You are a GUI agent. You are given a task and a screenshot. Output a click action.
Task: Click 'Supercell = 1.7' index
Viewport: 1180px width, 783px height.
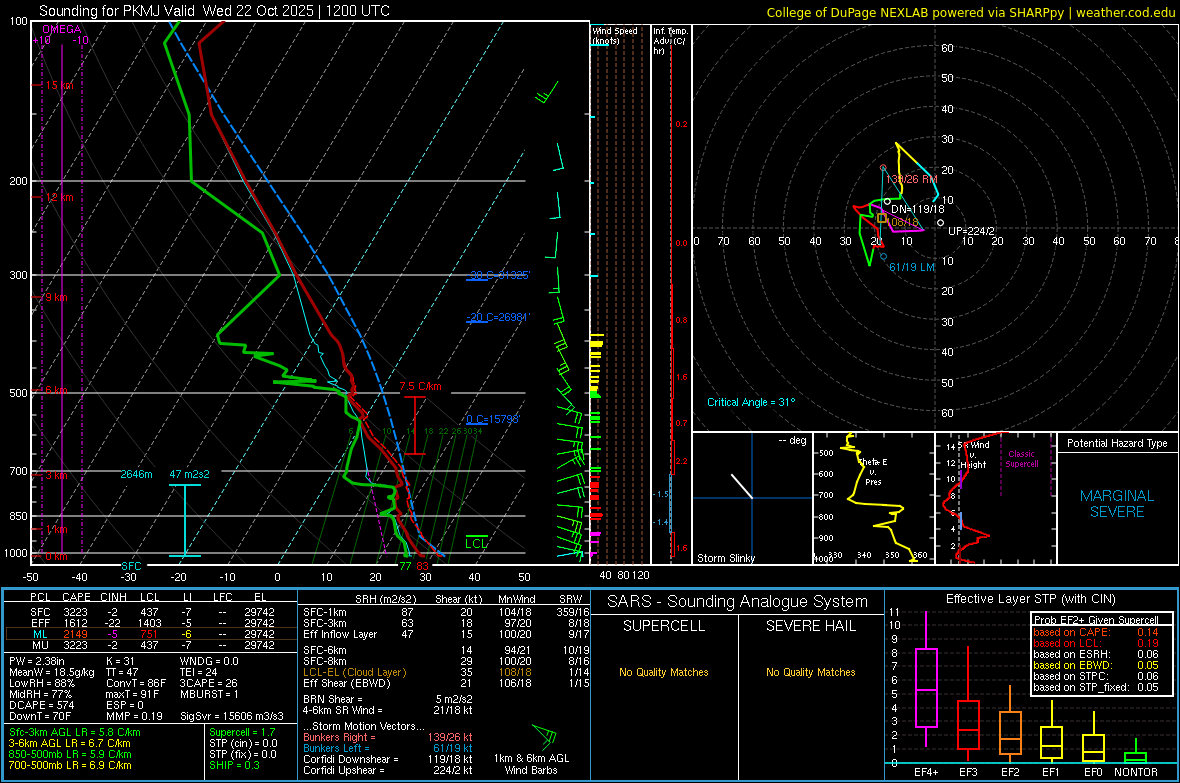coord(242,732)
